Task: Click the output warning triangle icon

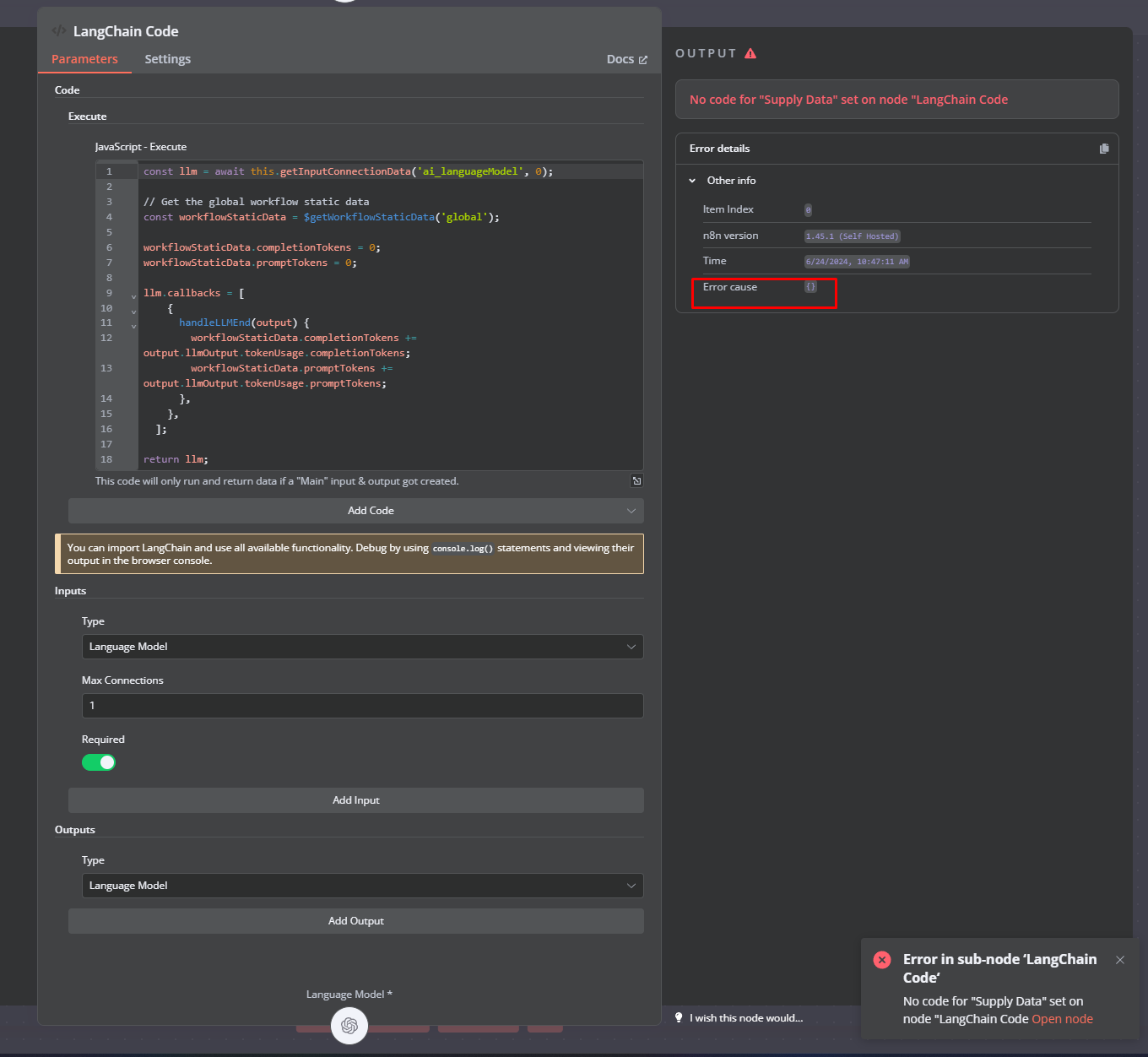Action: (750, 53)
